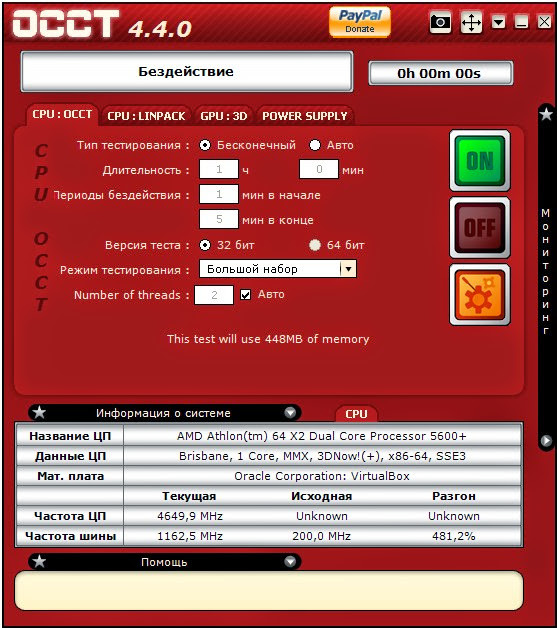Open the POWER SUPPLY tab

[304, 116]
